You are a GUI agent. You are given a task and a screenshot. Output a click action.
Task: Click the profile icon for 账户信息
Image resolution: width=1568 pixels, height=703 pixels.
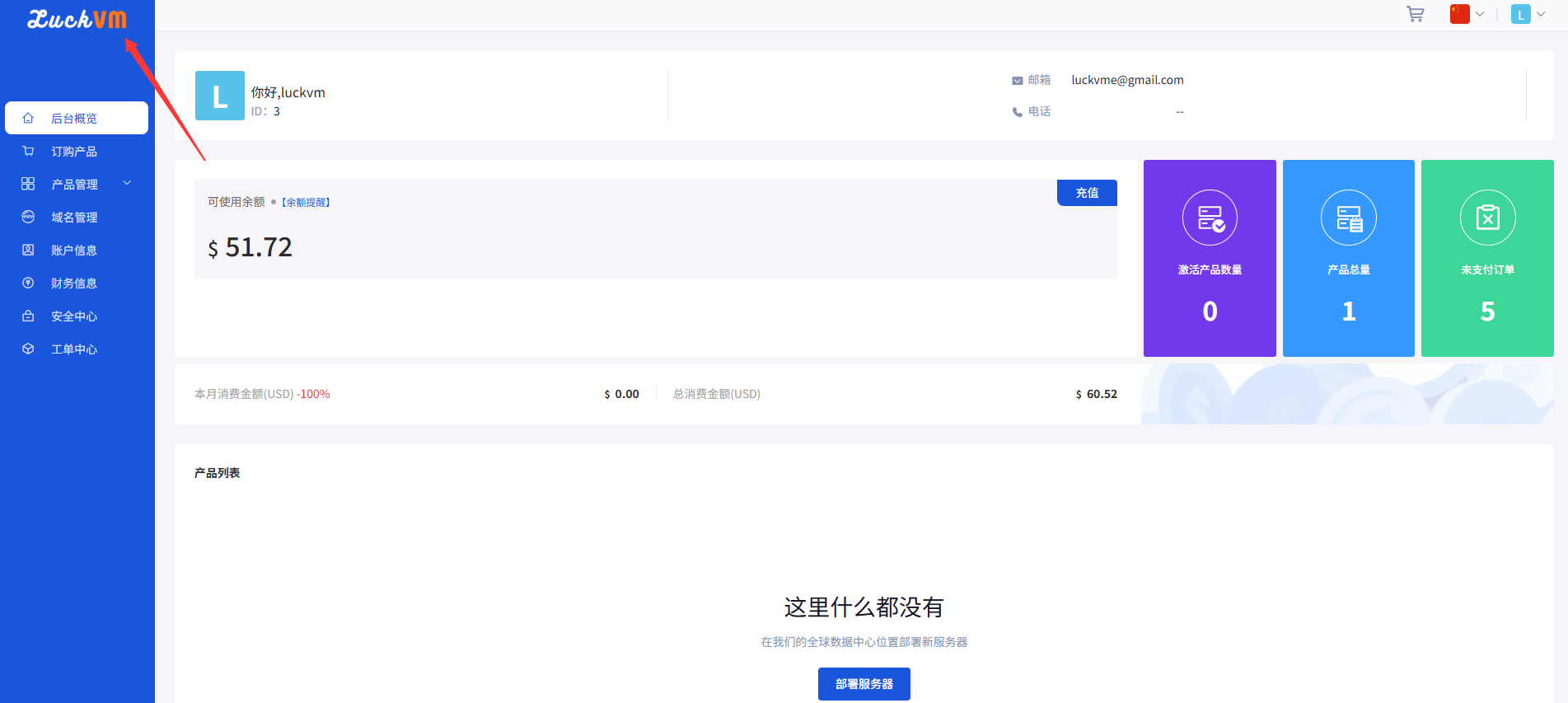(28, 250)
